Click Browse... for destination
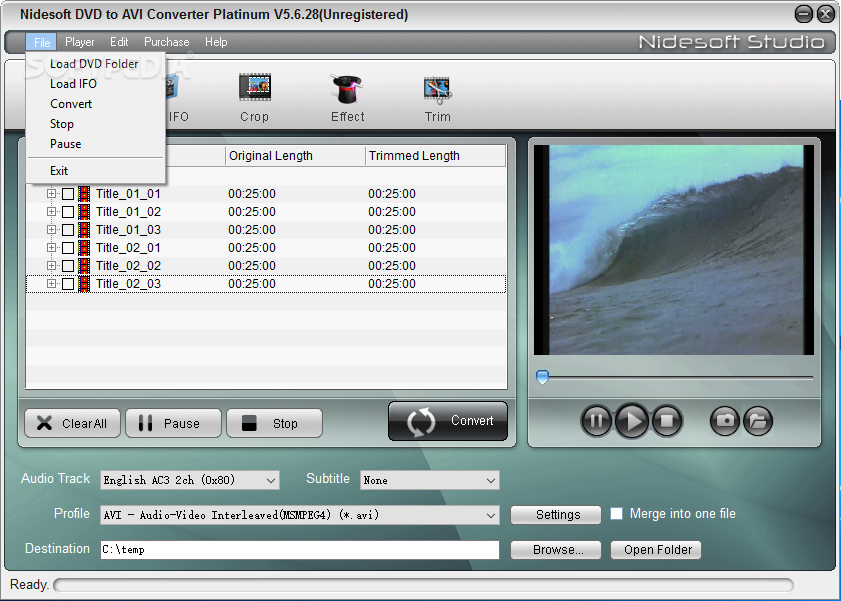This screenshot has height=601, width=841. [556, 550]
